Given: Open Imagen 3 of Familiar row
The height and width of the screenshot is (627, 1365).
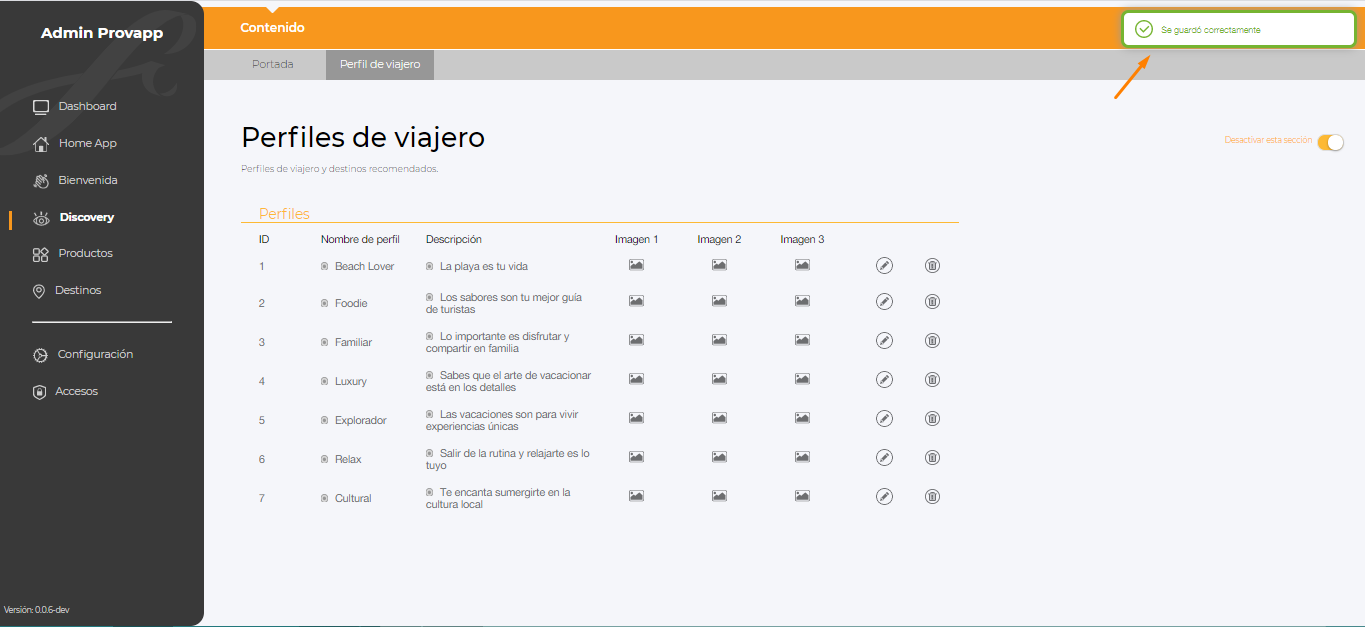Looking at the screenshot, I should click(x=802, y=339).
